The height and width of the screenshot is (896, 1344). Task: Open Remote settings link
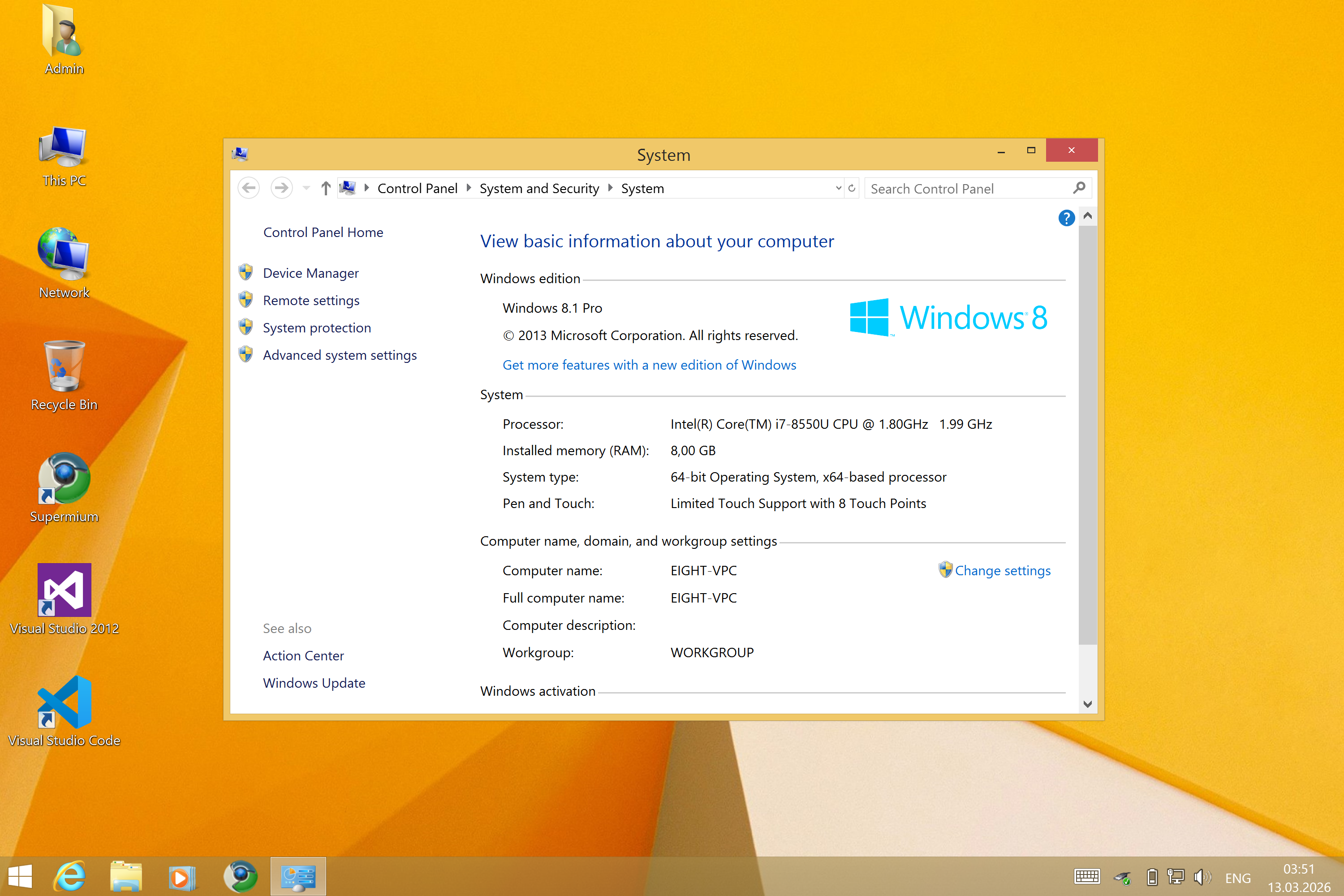311,301
